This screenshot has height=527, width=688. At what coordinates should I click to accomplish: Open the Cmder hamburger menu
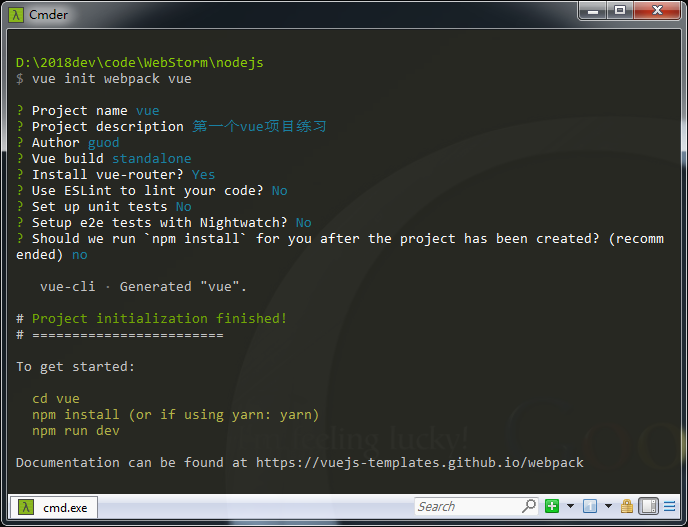[x=670, y=506]
